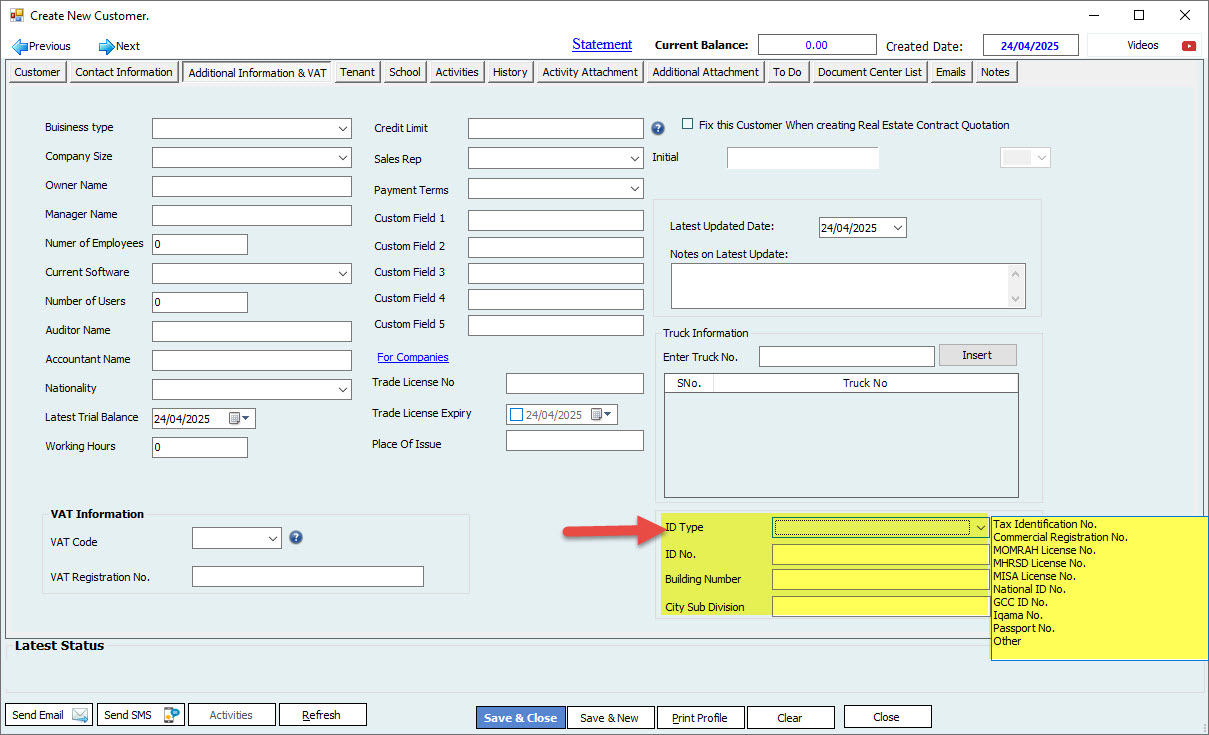Click the YouTube Videos icon
This screenshot has height=735, width=1209.
(1189, 46)
